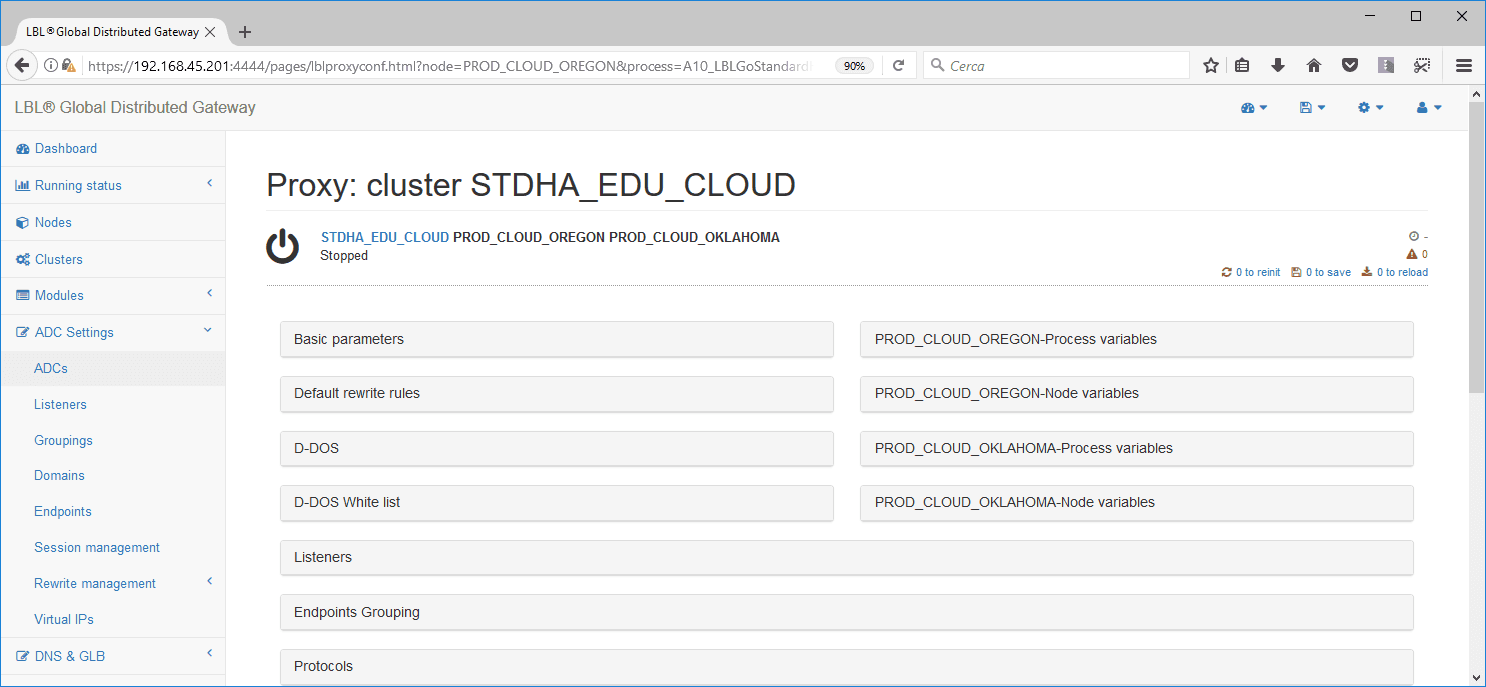The height and width of the screenshot is (687, 1486).
Task: Click the Firefox home icon
Action: pyautogui.click(x=1314, y=66)
